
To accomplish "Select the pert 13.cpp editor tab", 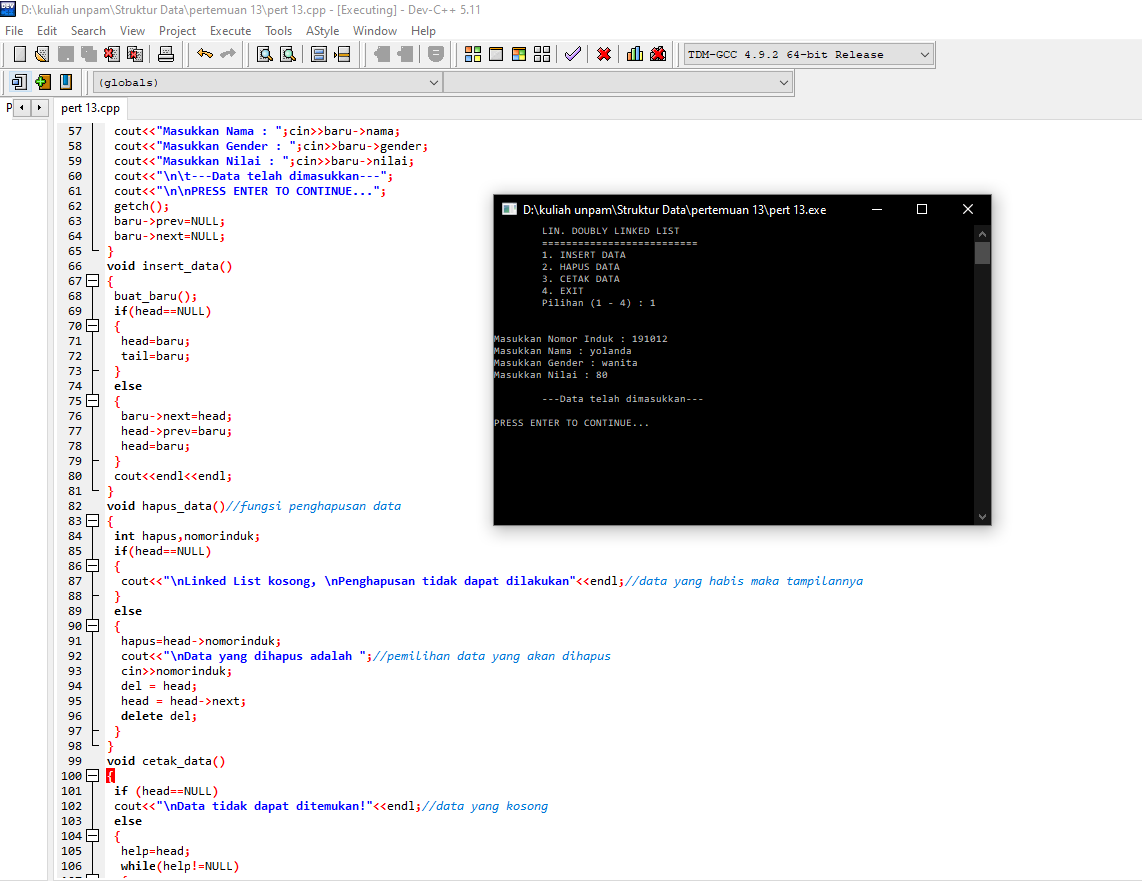I will coord(90,108).
